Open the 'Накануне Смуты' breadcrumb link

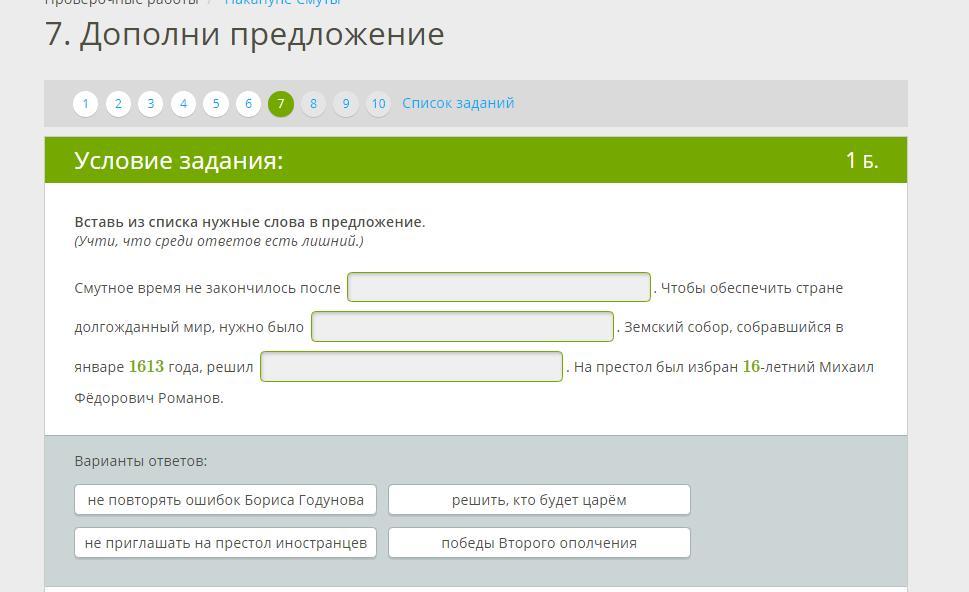[283, 3]
